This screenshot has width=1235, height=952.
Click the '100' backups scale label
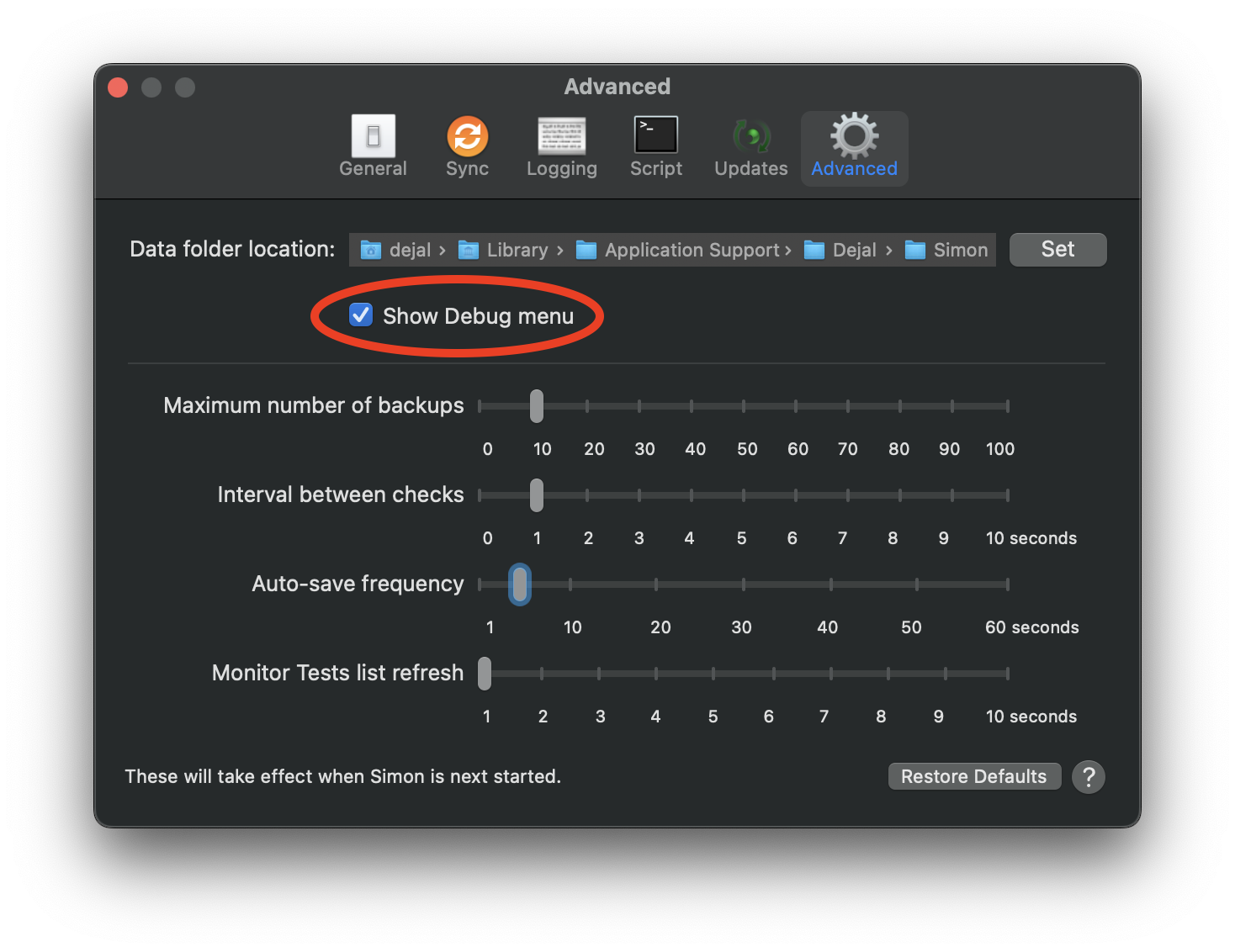click(x=1000, y=449)
